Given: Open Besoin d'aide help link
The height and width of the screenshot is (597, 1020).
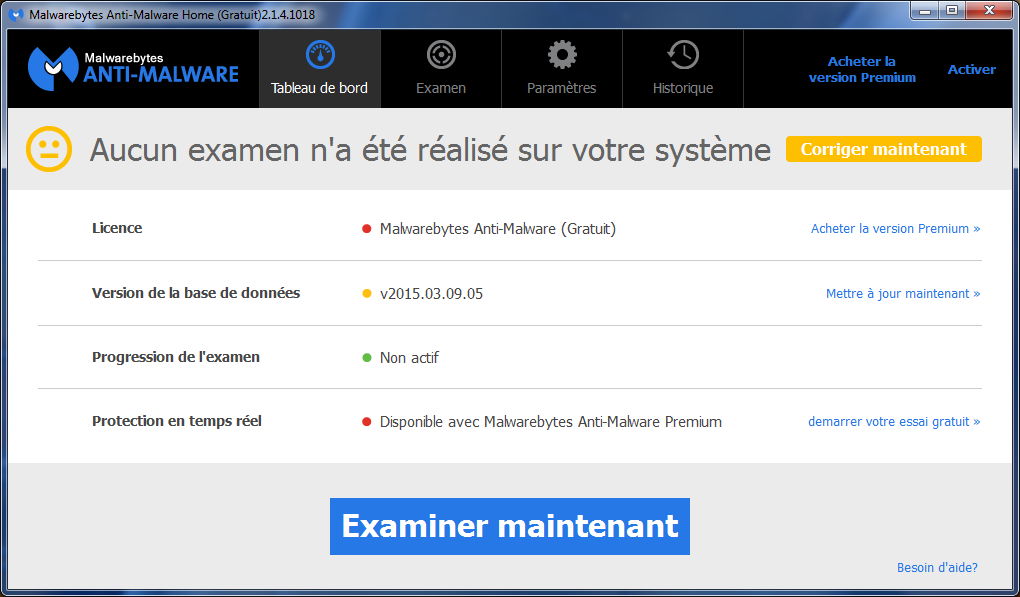Looking at the screenshot, I should (x=937, y=567).
